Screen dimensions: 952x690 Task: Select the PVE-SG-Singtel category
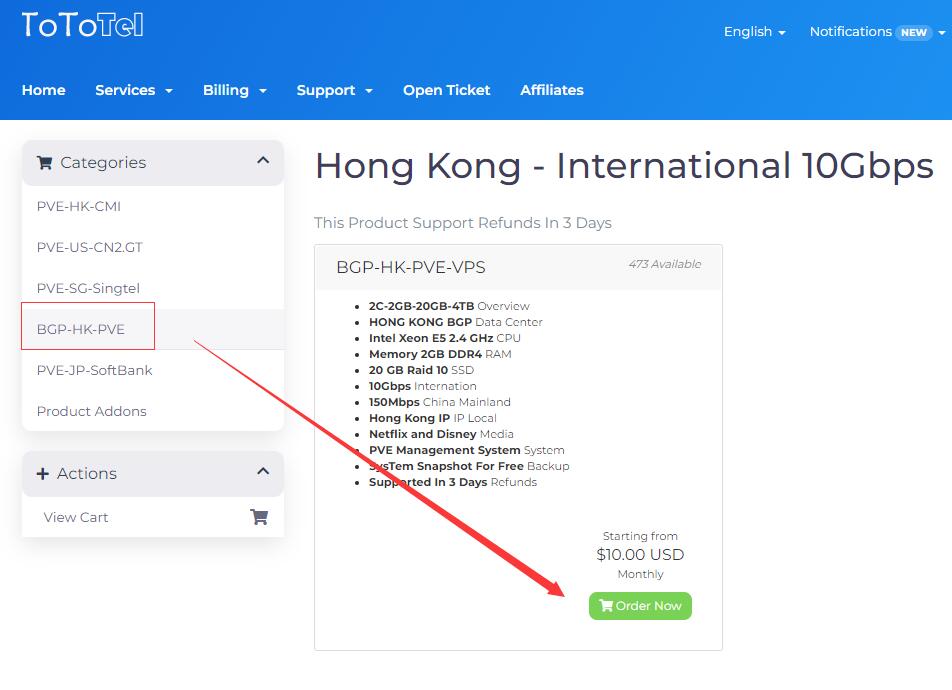153,289
